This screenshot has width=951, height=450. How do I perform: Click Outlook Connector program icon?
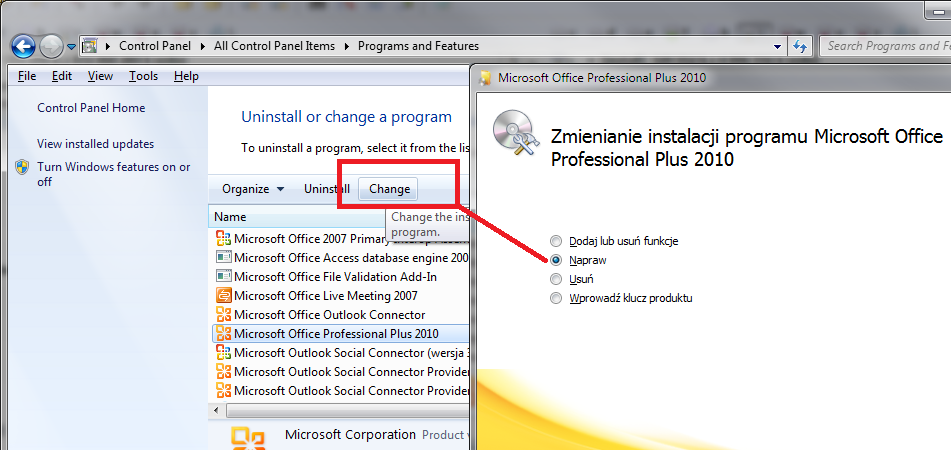click(224, 315)
